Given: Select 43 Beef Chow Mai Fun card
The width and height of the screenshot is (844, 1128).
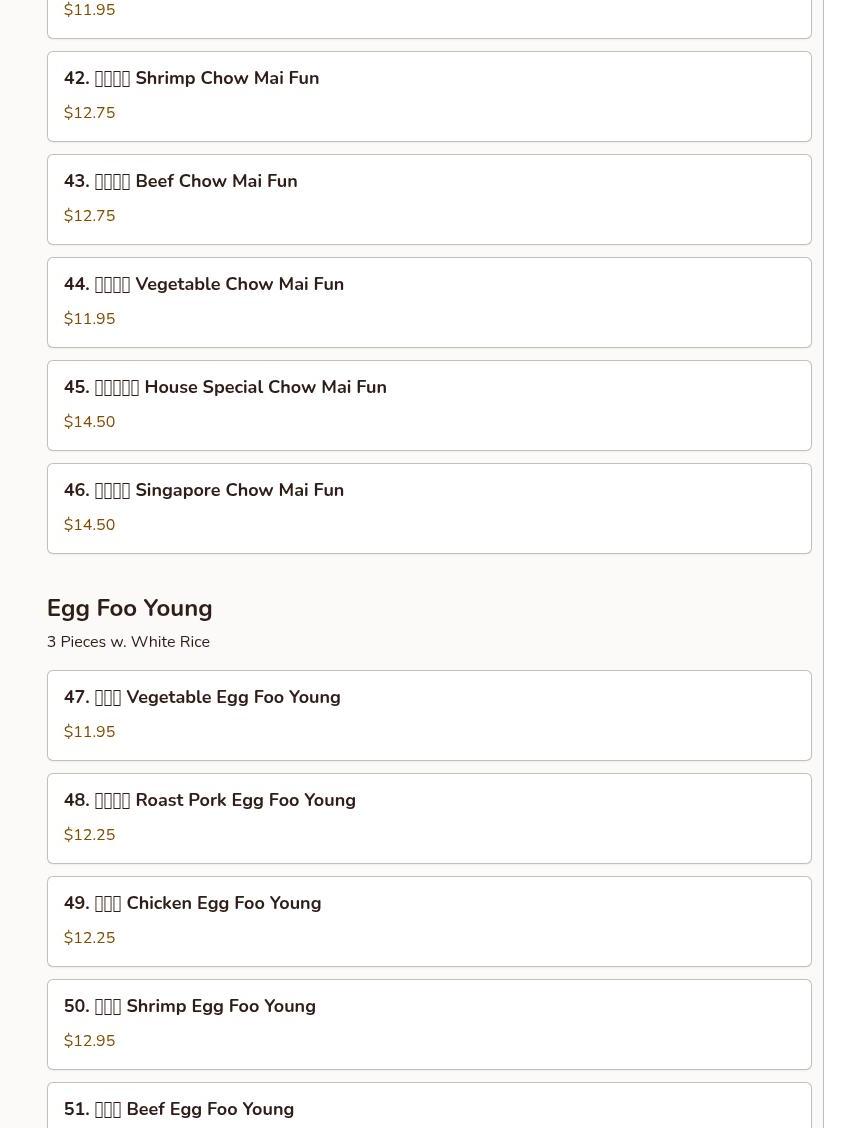Looking at the screenshot, I should pos(428,199).
